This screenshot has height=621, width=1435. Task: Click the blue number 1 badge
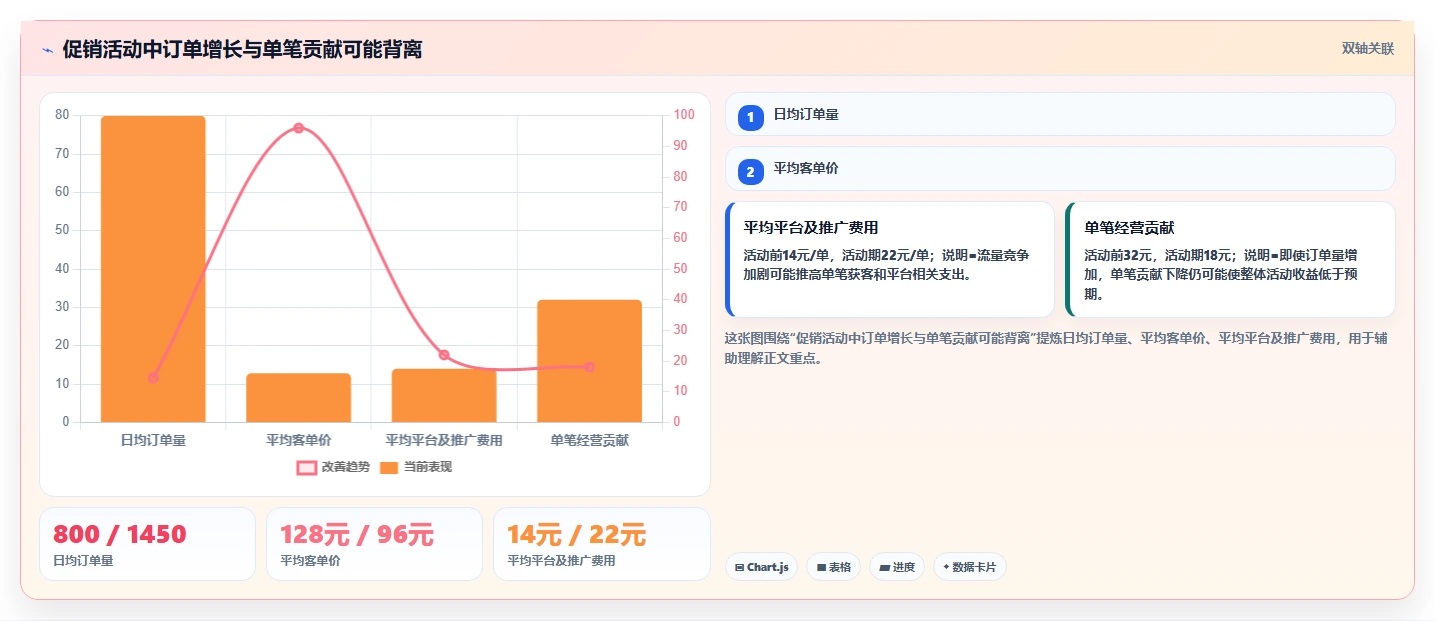click(750, 117)
